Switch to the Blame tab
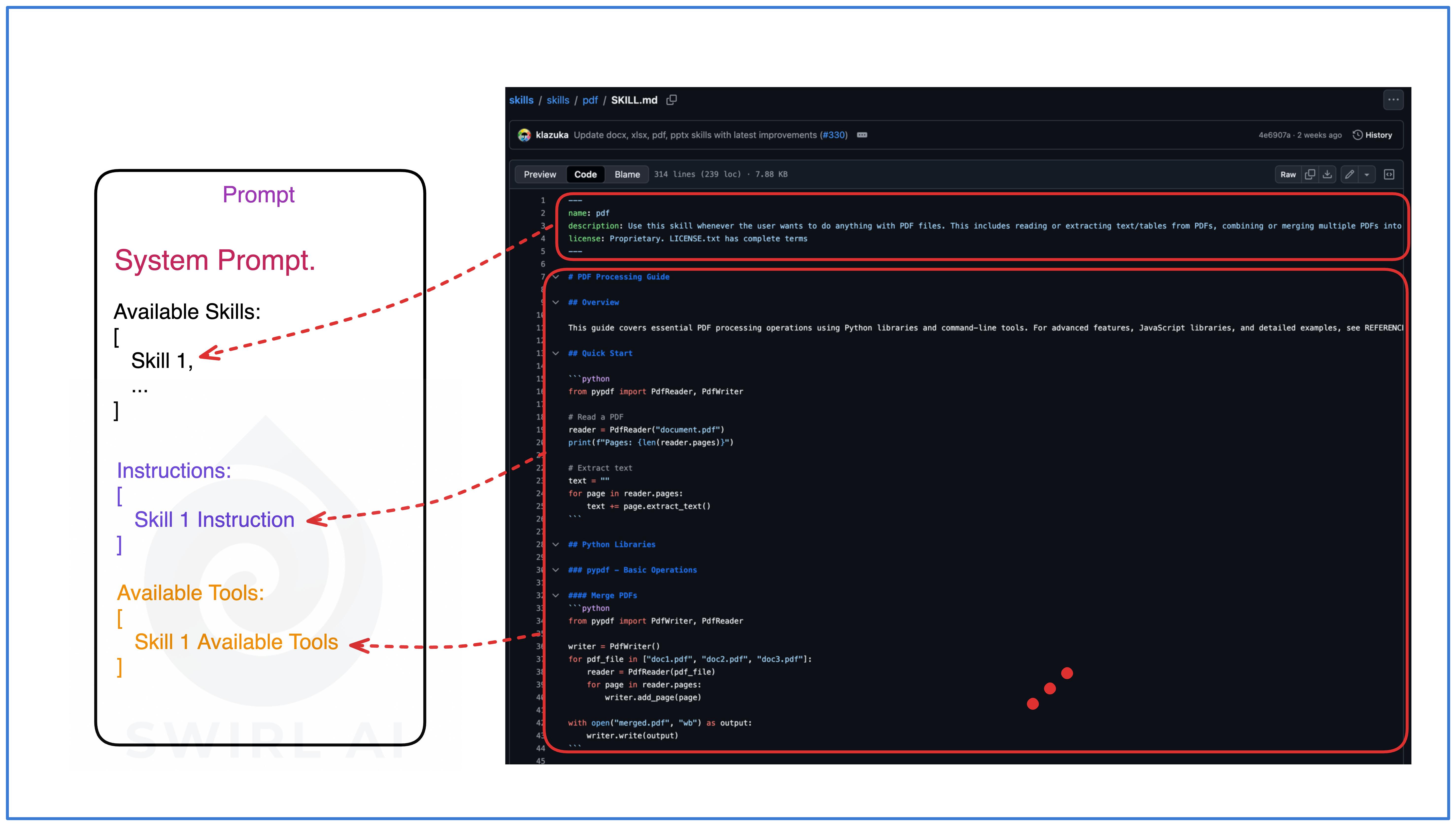Viewport: 1456px width, 826px height. click(x=627, y=174)
